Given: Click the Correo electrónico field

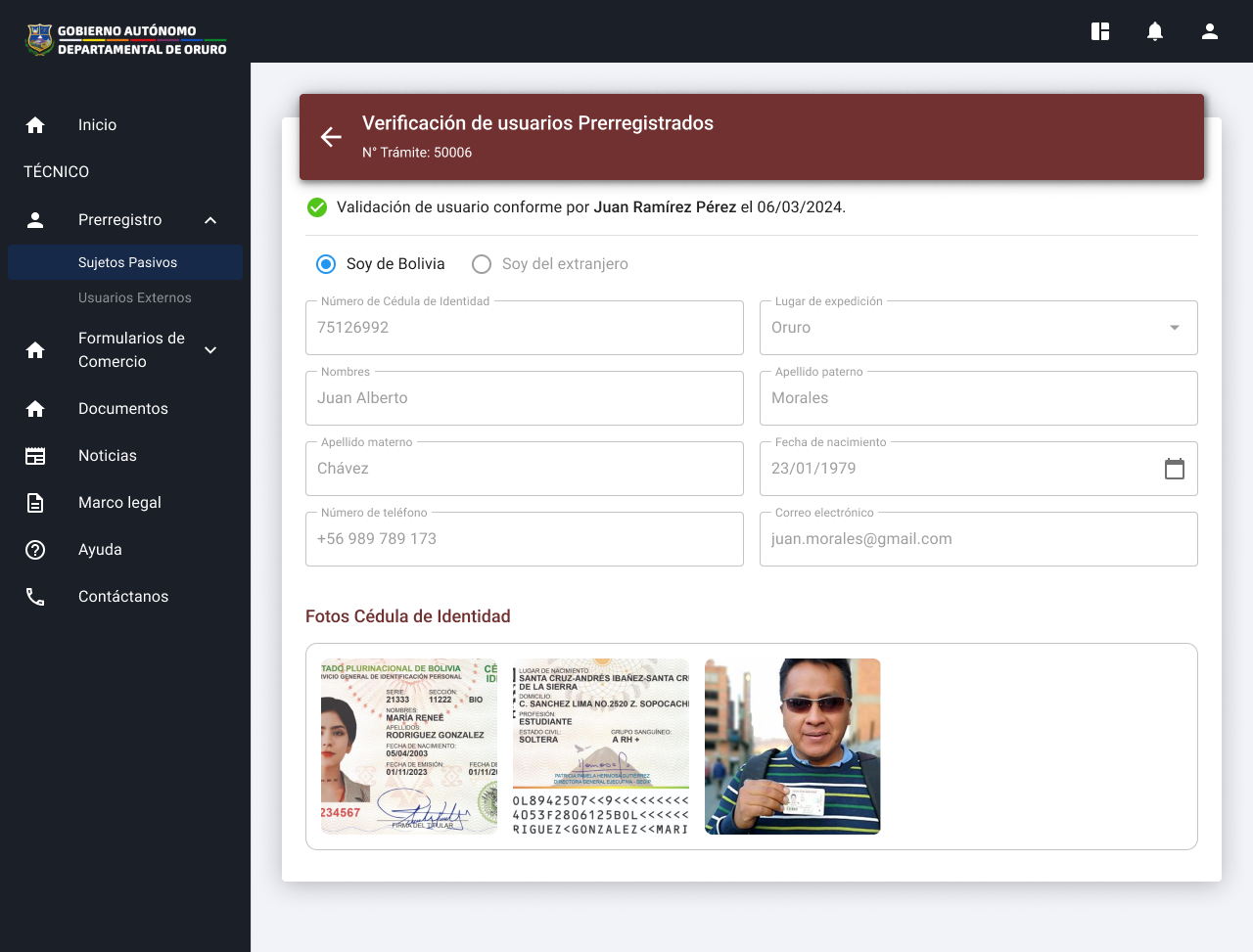Looking at the screenshot, I should click(978, 539).
